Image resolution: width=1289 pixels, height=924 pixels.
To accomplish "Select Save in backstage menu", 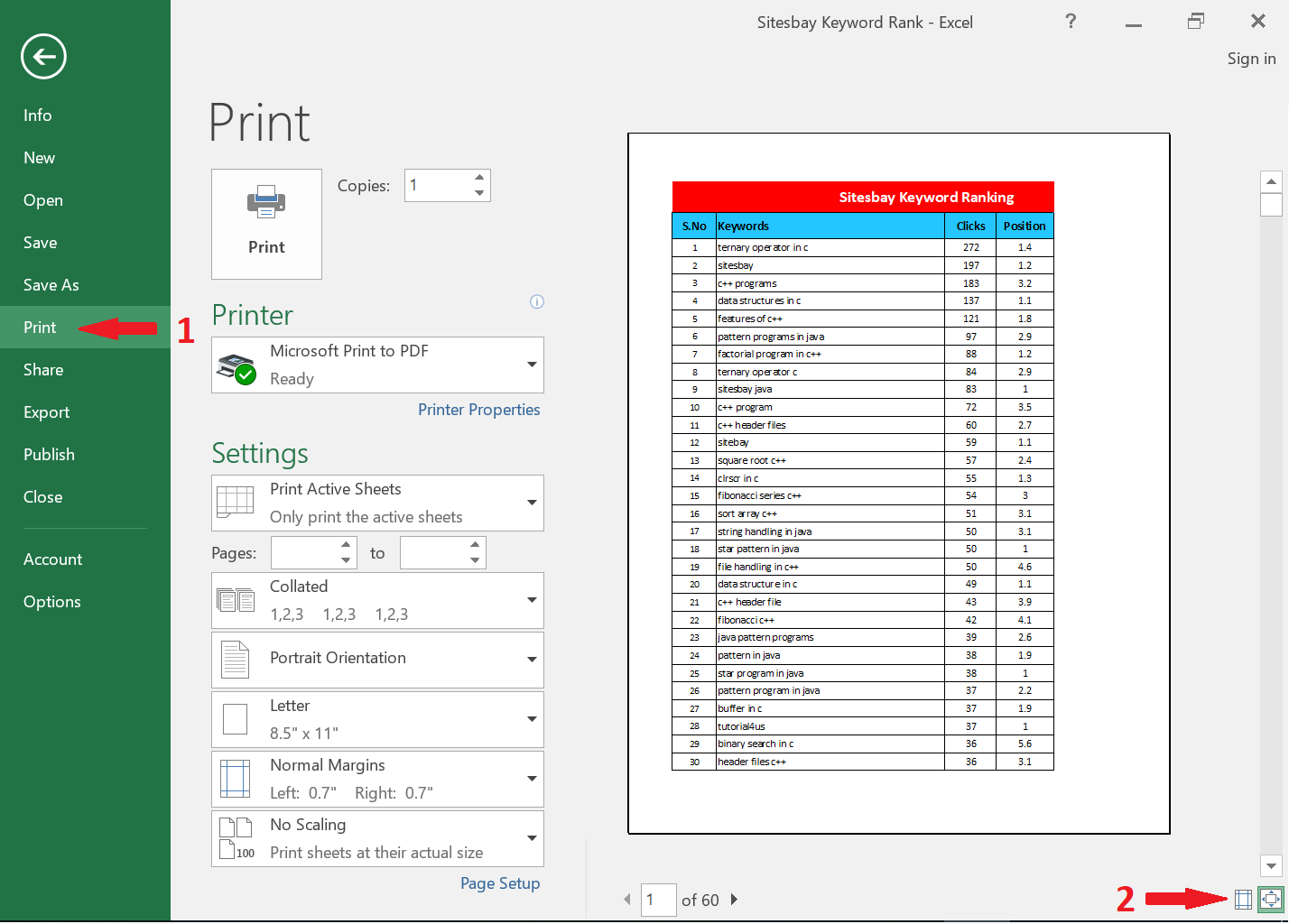I will pos(85,243).
